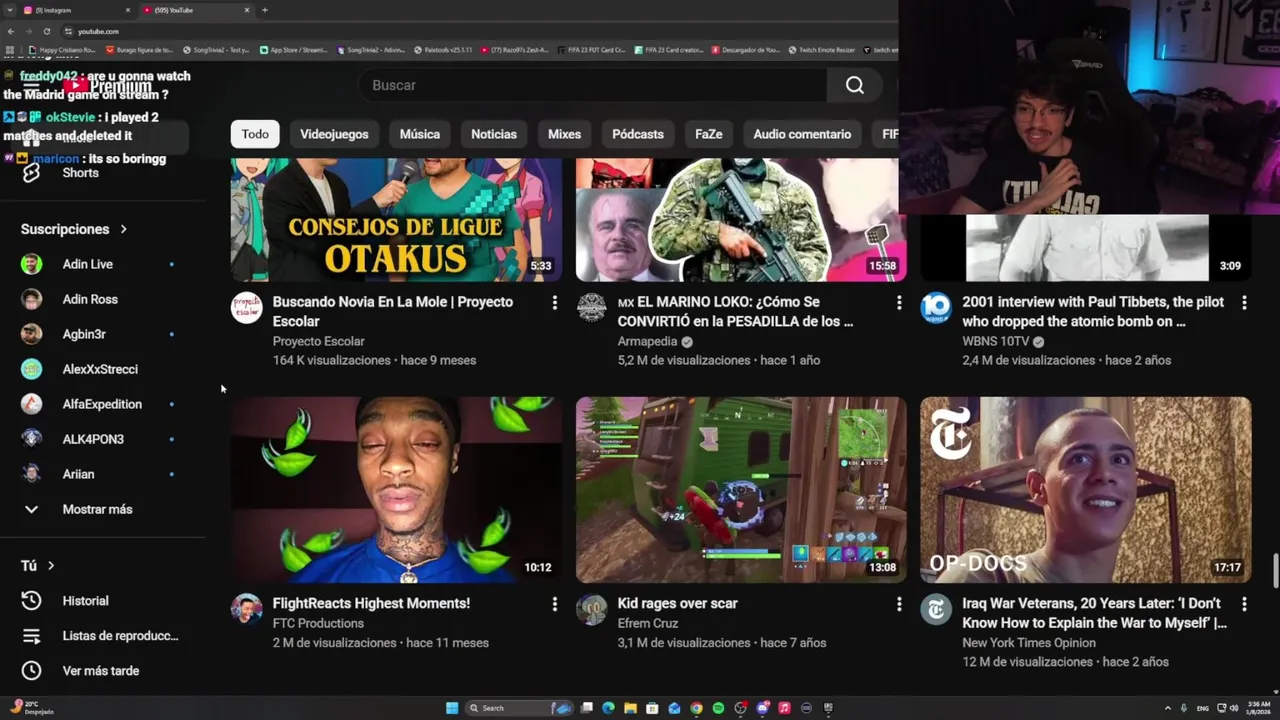Image resolution: width=1280 pixels, height=720 pixels.
Task: Open Microsoft Edge from the taskbar
Action: tap(608, 708)
